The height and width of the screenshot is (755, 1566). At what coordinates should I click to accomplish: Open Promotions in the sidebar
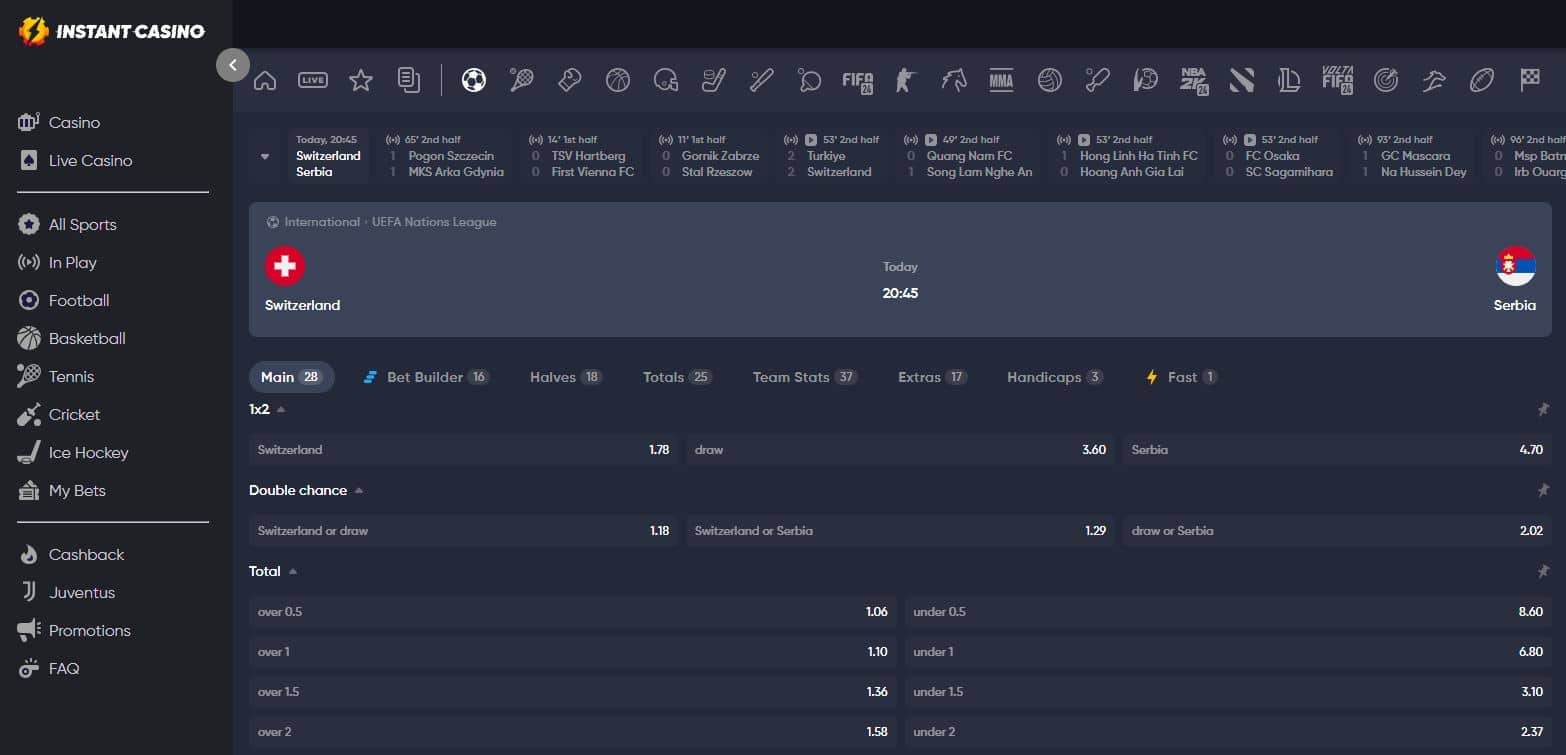(75, 630)
